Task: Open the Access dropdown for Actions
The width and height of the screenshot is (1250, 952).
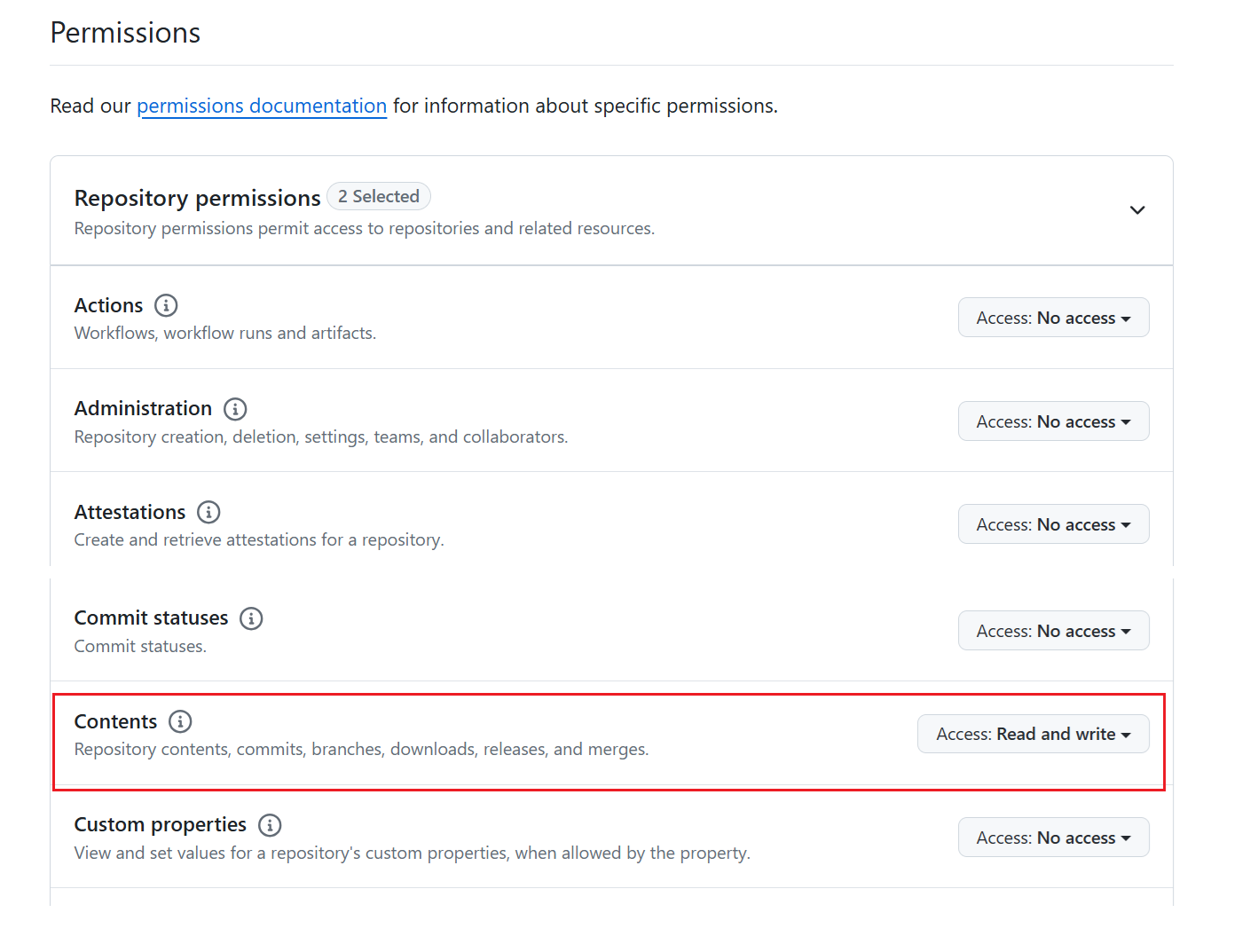Action: (x=1053, y=317)
